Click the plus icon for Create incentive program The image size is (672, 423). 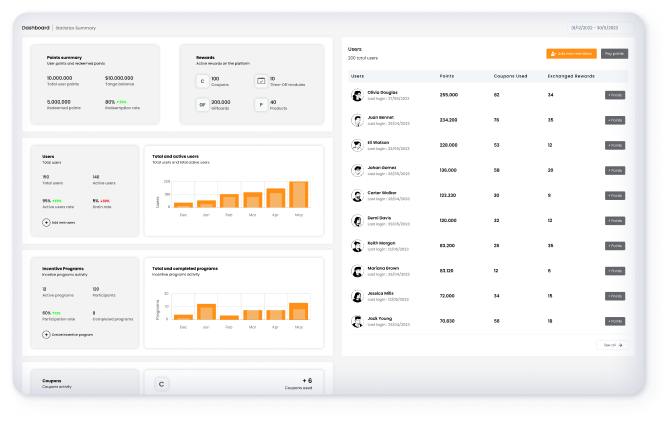pyautogui.click(x=46, y=334)
